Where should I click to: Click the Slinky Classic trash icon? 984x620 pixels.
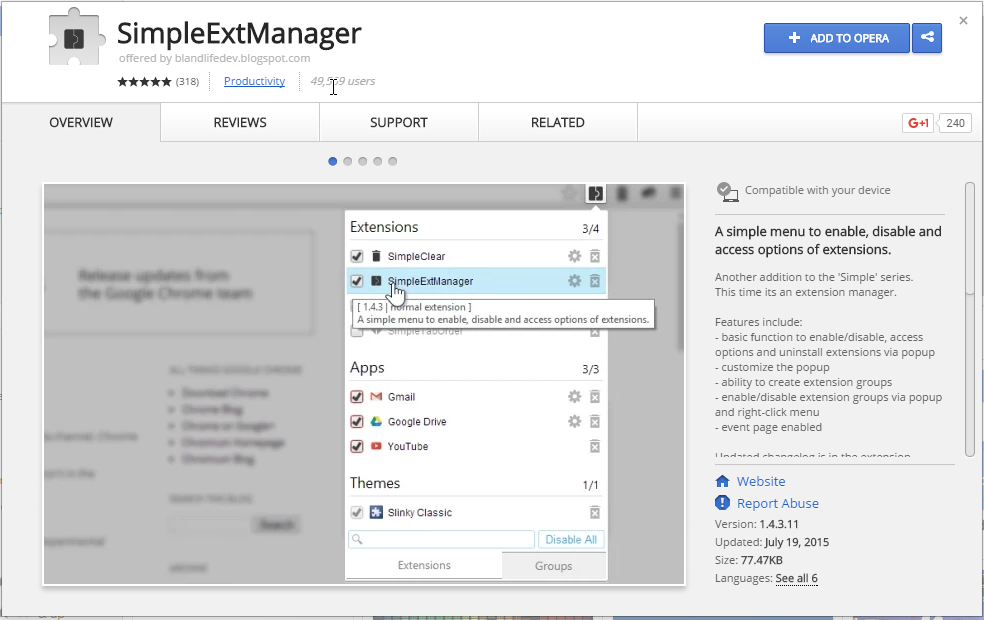click(x=595, y=513)
